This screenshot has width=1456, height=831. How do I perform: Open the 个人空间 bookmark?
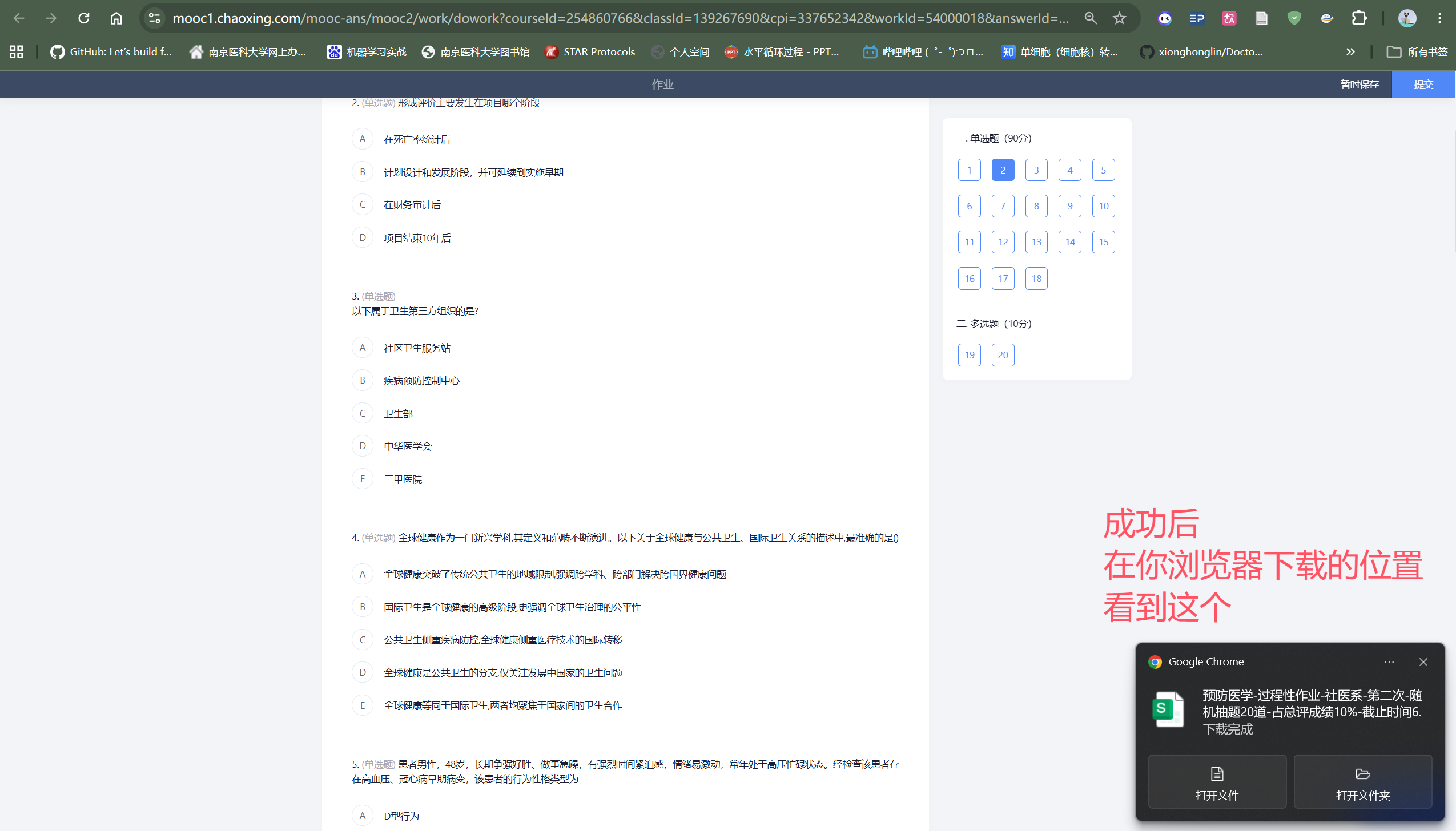tap(681, 52)
